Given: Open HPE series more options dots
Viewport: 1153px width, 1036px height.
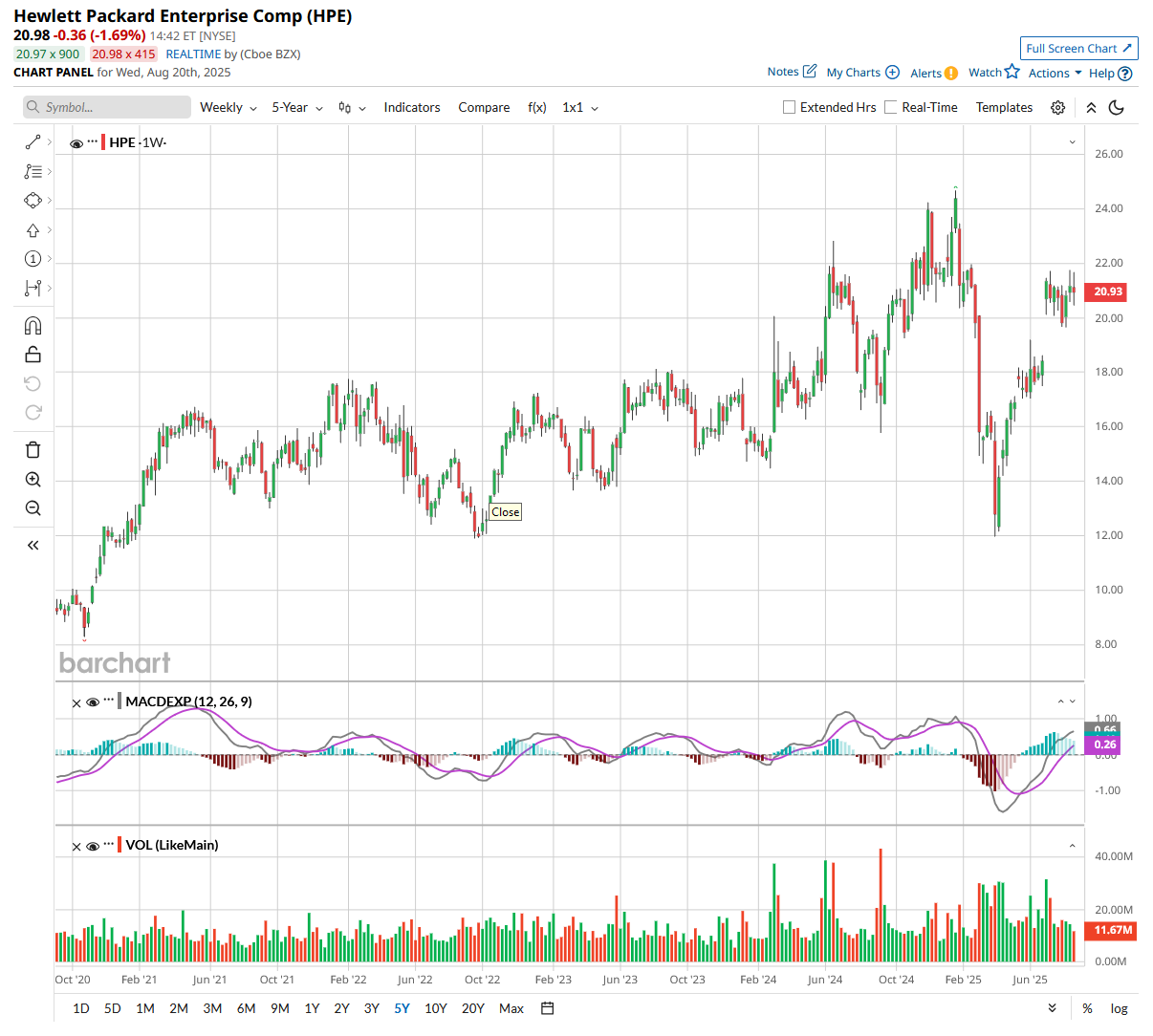Looking at the screenshot, I should [x=93, y=141].
